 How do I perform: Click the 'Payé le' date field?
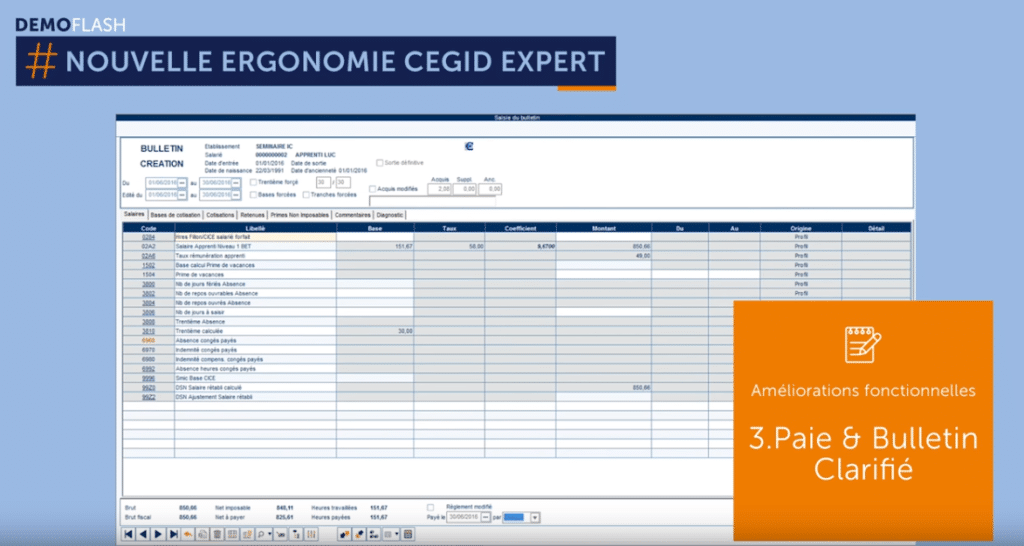point(463,517)
